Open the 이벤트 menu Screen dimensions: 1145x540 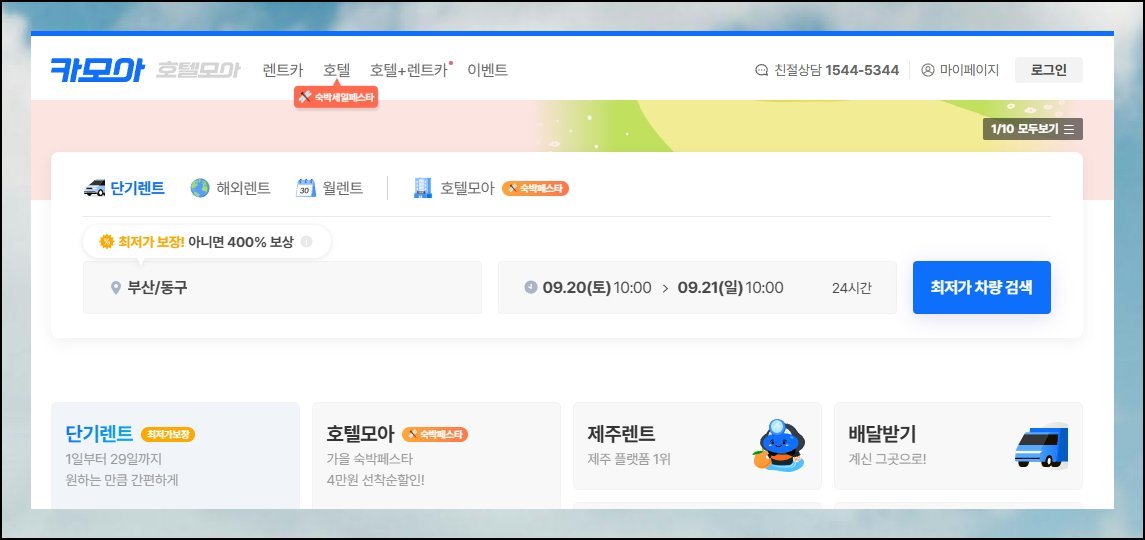pyautogui.click(x=487, y=70)
